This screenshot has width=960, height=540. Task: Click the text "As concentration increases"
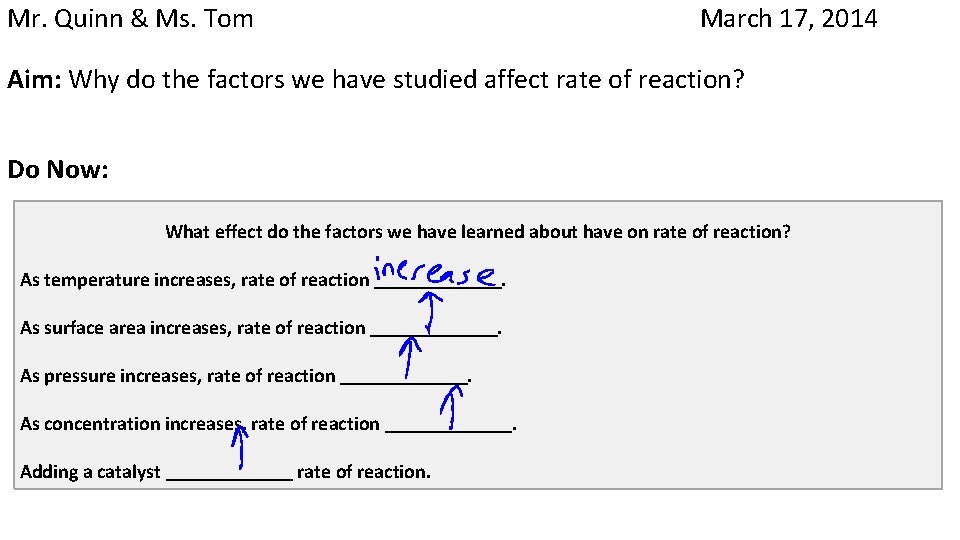click(x=130, y=425)
